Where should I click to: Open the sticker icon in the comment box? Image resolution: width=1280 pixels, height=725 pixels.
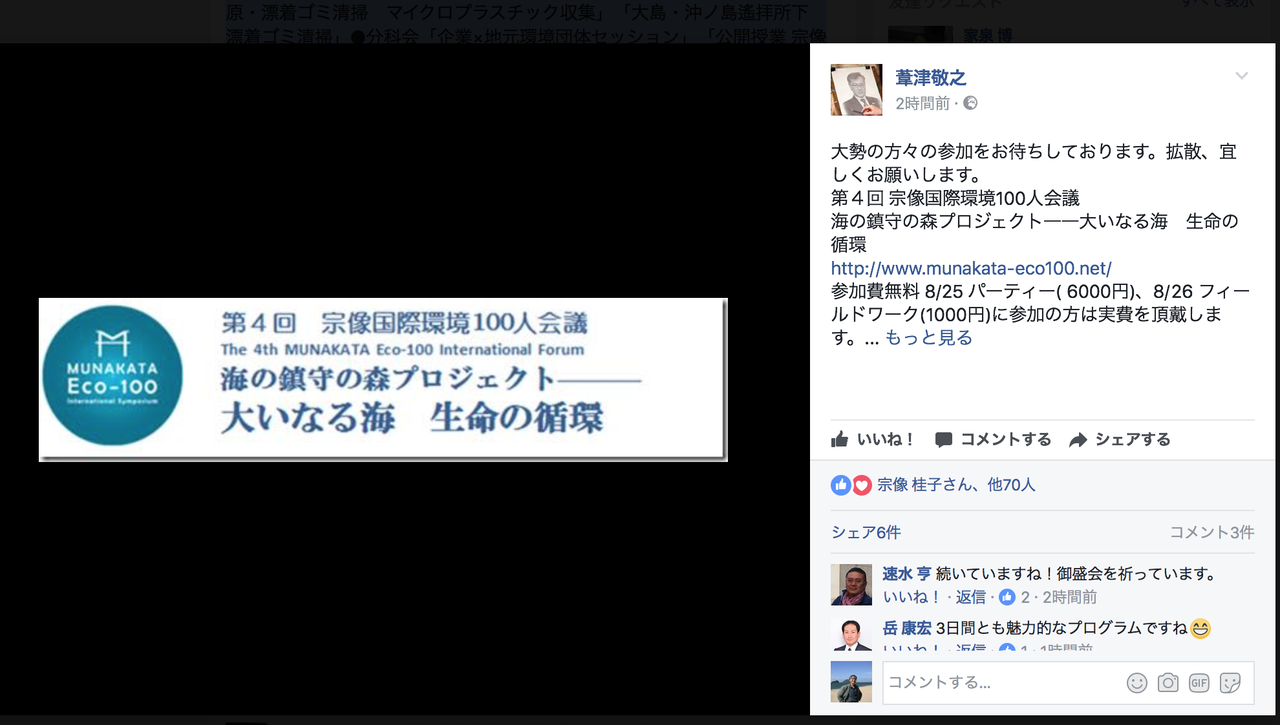pos(1230,683)
